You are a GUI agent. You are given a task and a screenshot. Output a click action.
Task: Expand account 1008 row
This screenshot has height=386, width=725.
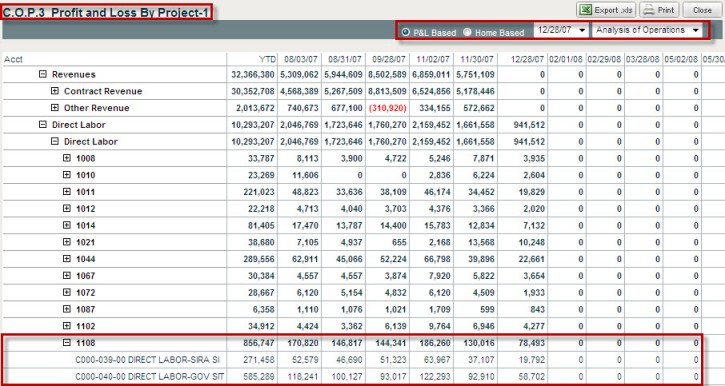pos(67,158)
